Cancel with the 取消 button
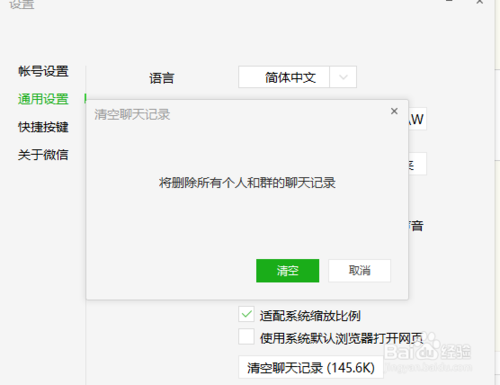Viewport: 500px width, 385px height. 359,270
